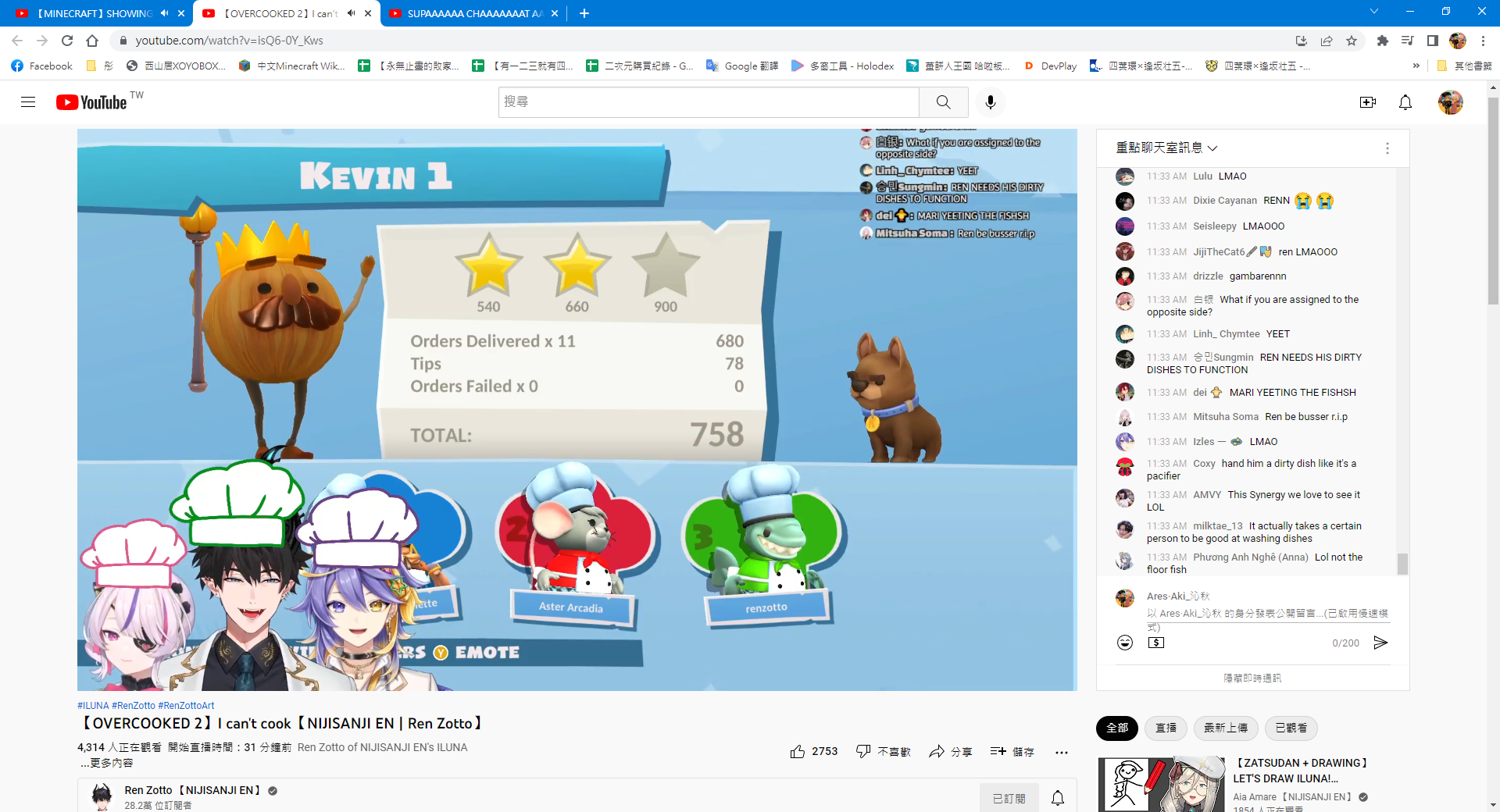
Task: Share the video with 分享 button
Action: point(951,752)
